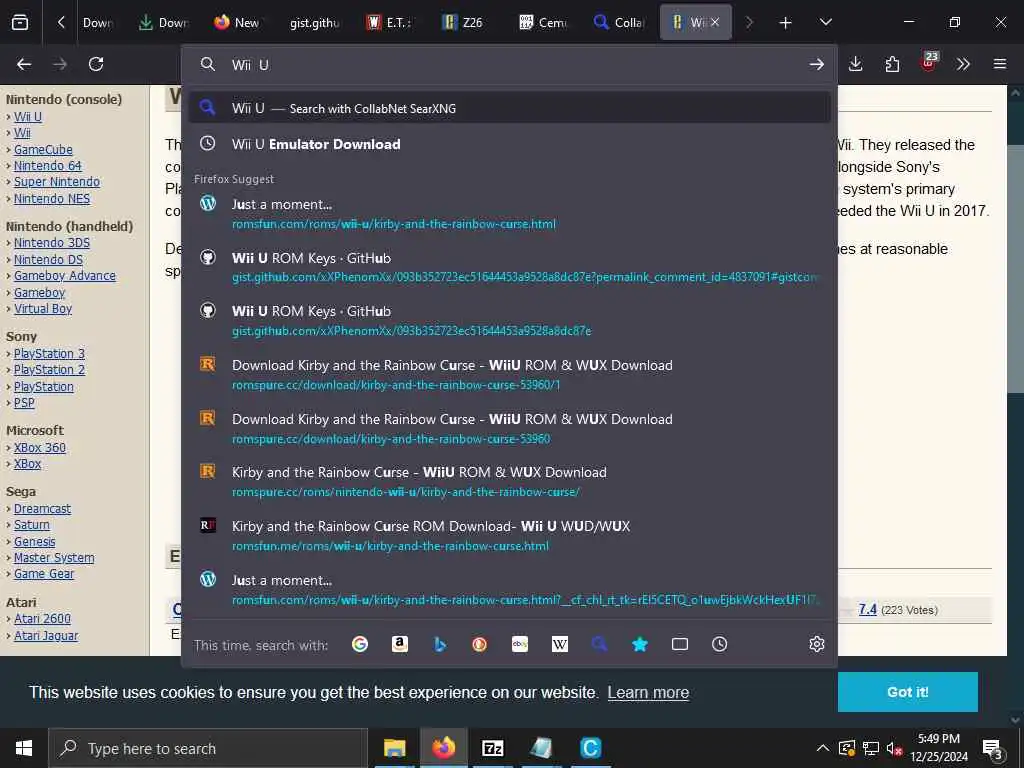Viewport: 1024px width, 768px height.
Task: Open romsfun.com Just a moment first suggestion
Action: pos(509,214)
